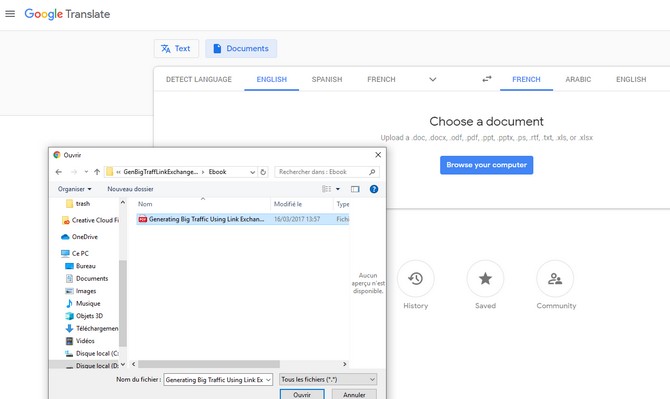This screenshot has height=399, width=670.
Task: Select the trash folder in sidebar
Action: (78, 204)
